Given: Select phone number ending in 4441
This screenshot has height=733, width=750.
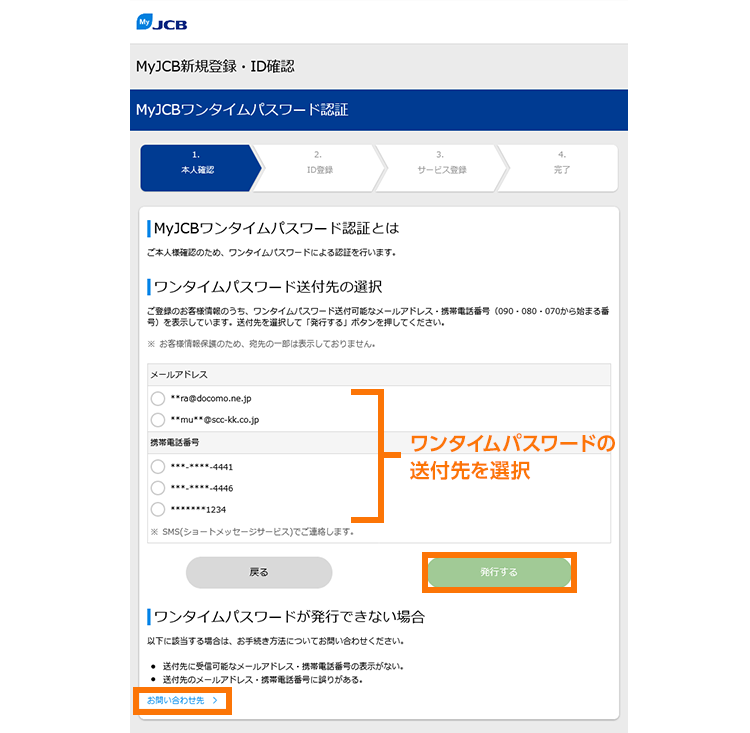Looking at the screenshot, I should pos(158,466).
